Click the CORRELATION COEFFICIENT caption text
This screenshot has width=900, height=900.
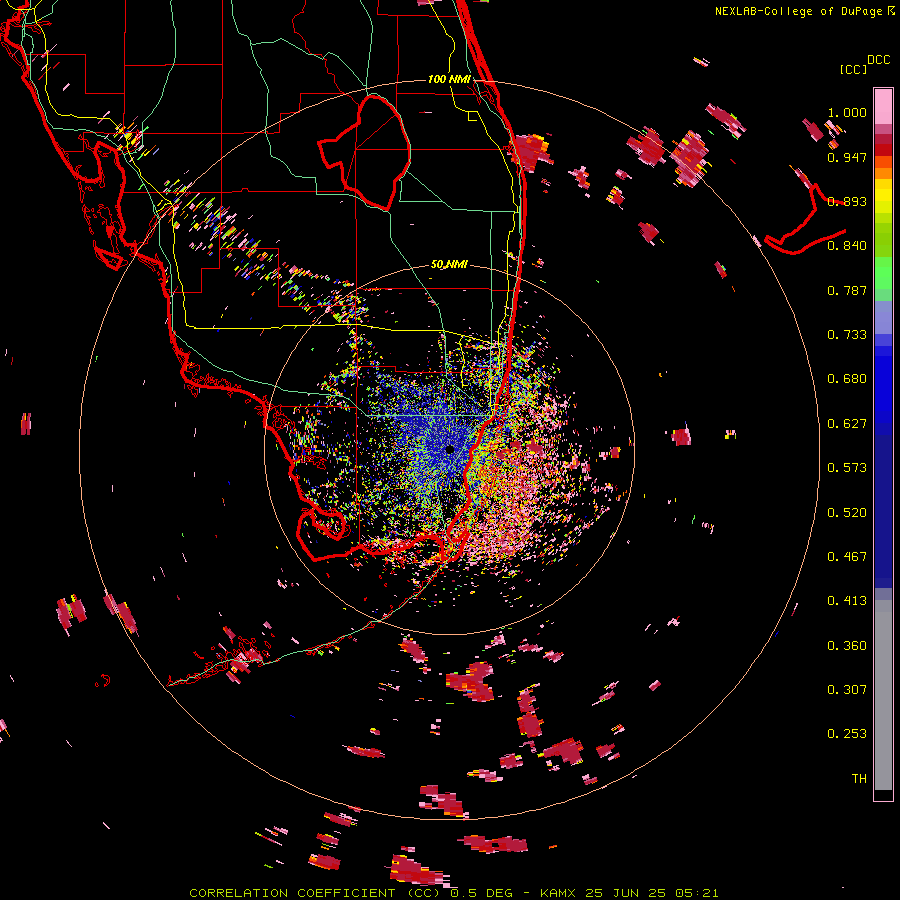(315, 893)
